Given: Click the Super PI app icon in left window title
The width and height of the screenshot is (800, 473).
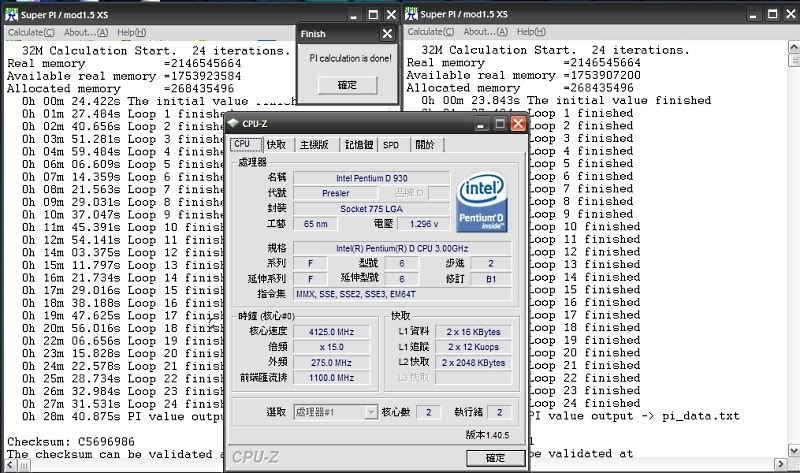Looking at the screenshot, I should (11, 14).
